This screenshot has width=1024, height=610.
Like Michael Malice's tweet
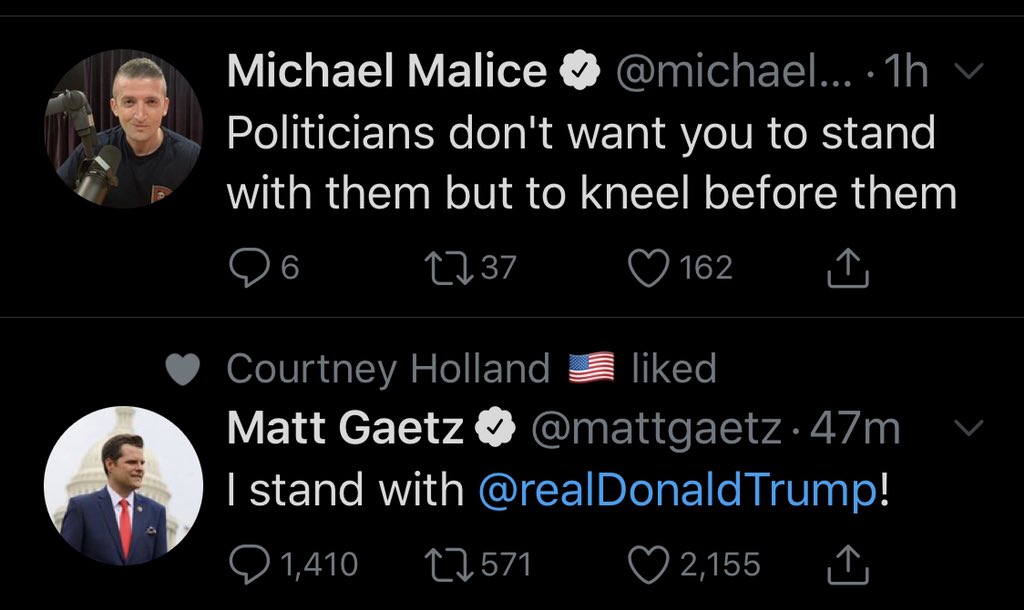[647, 267]
